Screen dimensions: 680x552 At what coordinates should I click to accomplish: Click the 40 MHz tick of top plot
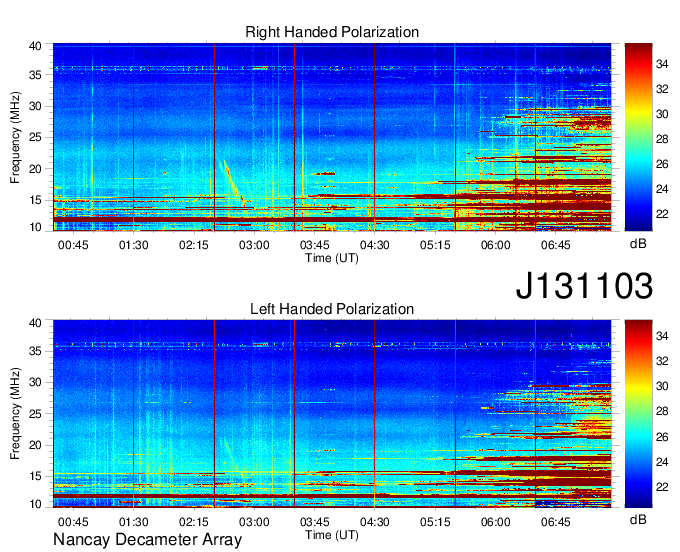[x=35, y=46]
